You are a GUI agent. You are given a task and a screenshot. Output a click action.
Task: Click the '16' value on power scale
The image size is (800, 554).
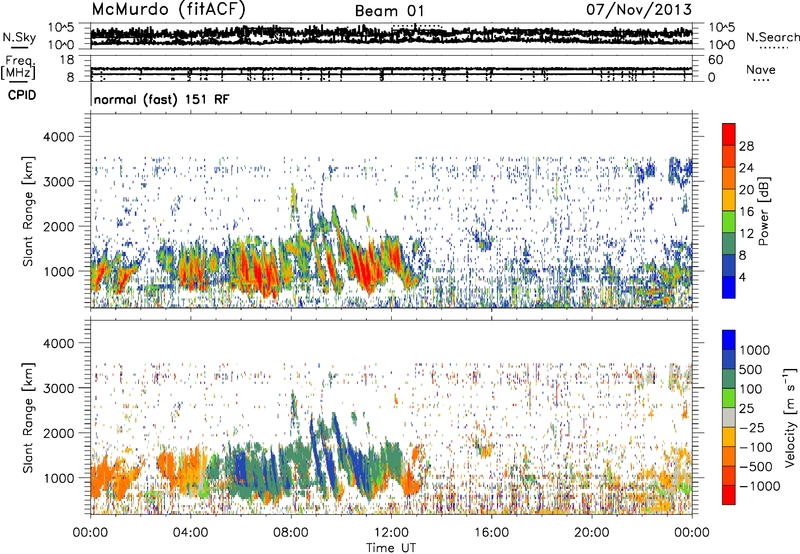point(746,212)
